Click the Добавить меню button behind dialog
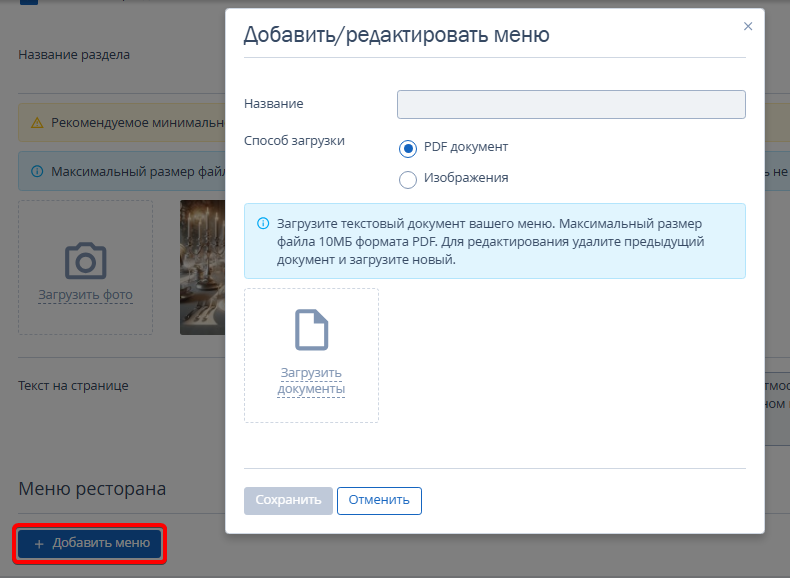 [90, 543]
